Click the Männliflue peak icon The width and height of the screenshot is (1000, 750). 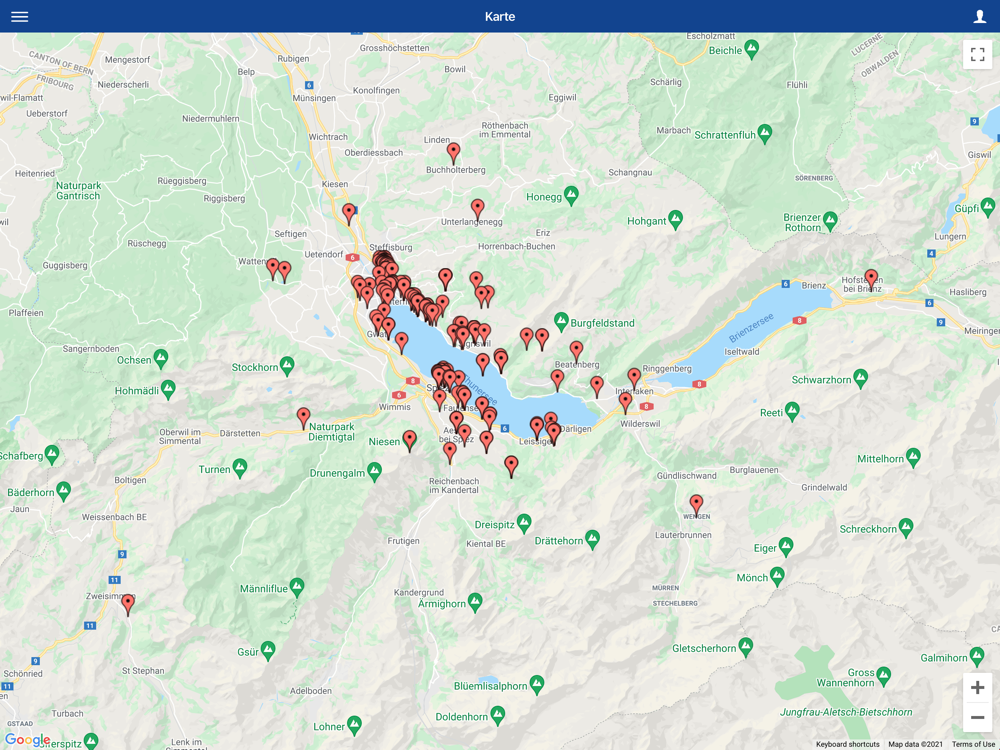[297, 587]
